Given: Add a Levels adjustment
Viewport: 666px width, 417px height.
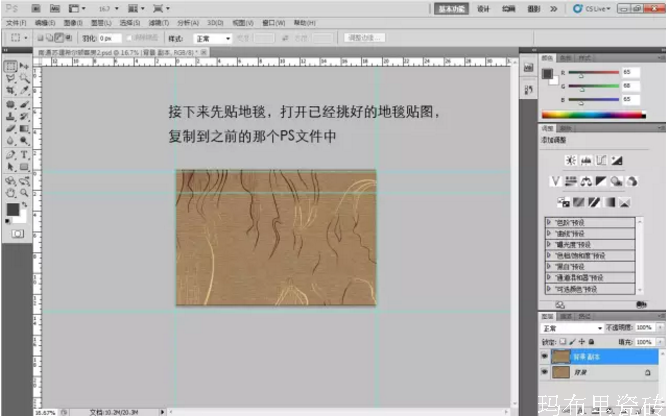Looking at the screenshot, I should click(x=586, y=161).
